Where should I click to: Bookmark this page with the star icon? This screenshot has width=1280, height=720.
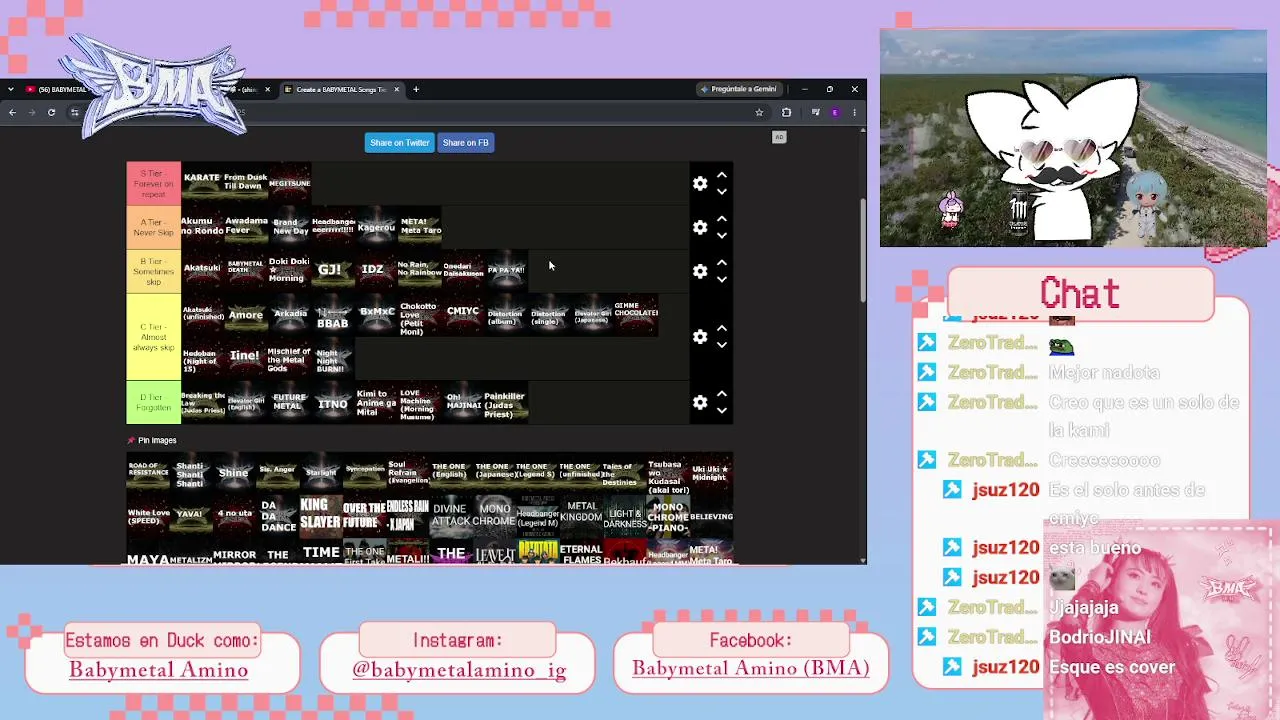pyautogui.click(x=759, y=112)
